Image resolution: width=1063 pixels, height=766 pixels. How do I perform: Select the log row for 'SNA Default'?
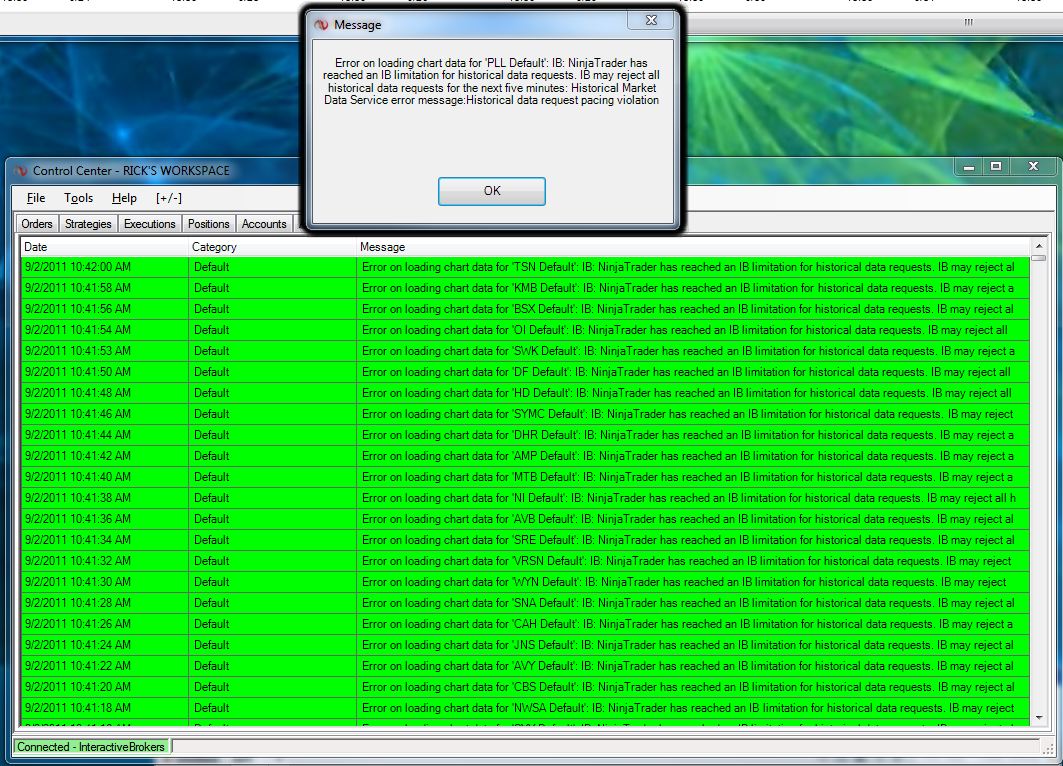[525, 603]
